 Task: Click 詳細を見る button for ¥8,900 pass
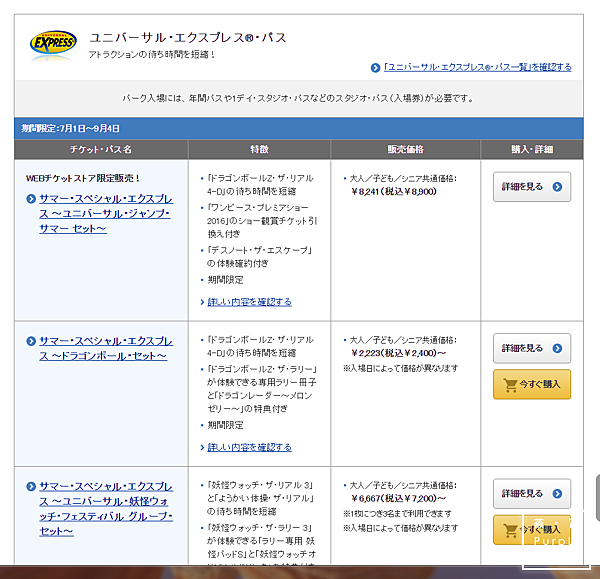(x=532, y=187)
